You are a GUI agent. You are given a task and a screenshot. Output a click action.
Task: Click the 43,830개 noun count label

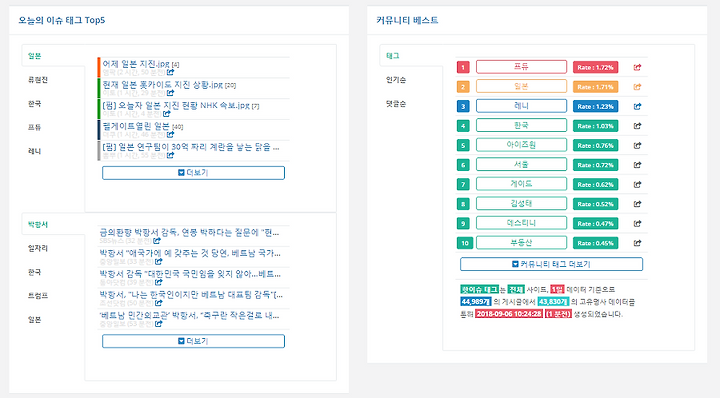(x=553, y=302)
